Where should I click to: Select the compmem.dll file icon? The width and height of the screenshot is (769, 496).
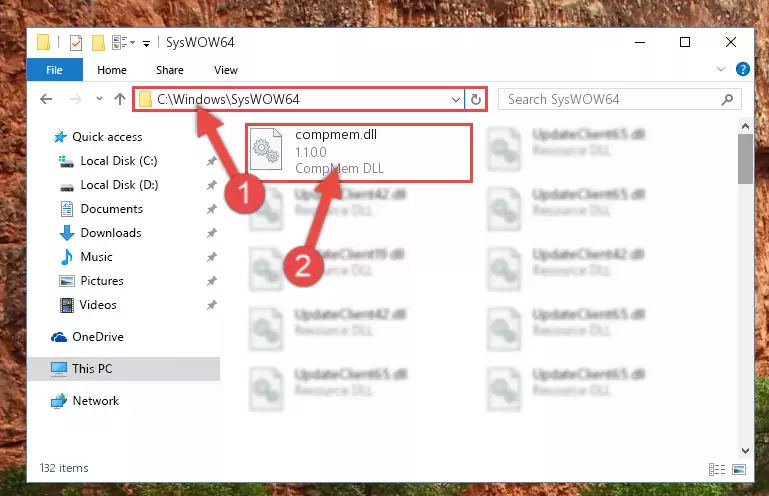[266, 149]
